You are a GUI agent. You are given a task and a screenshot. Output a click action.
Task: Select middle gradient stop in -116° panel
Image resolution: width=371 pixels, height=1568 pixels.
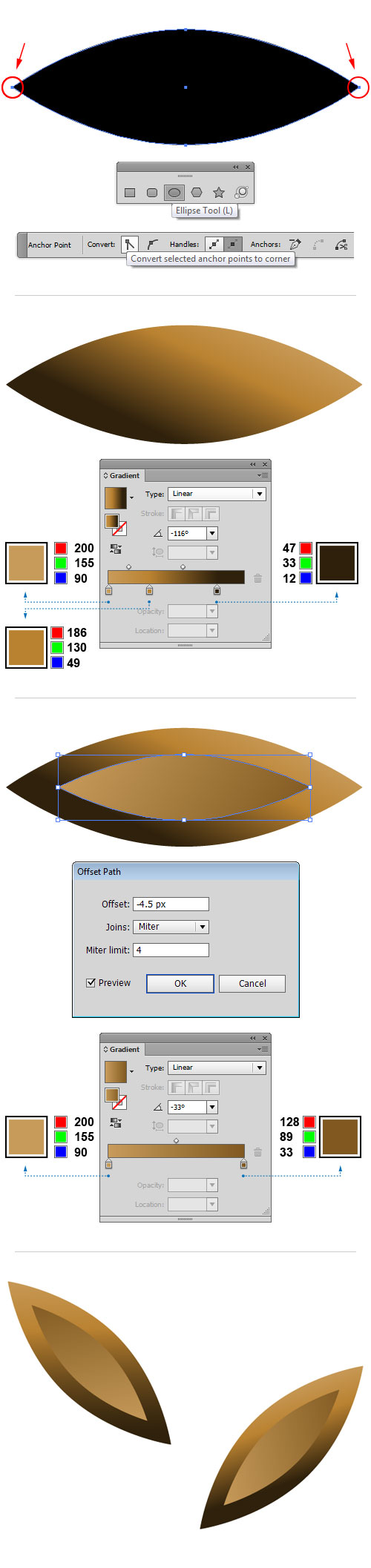[149, 589]
